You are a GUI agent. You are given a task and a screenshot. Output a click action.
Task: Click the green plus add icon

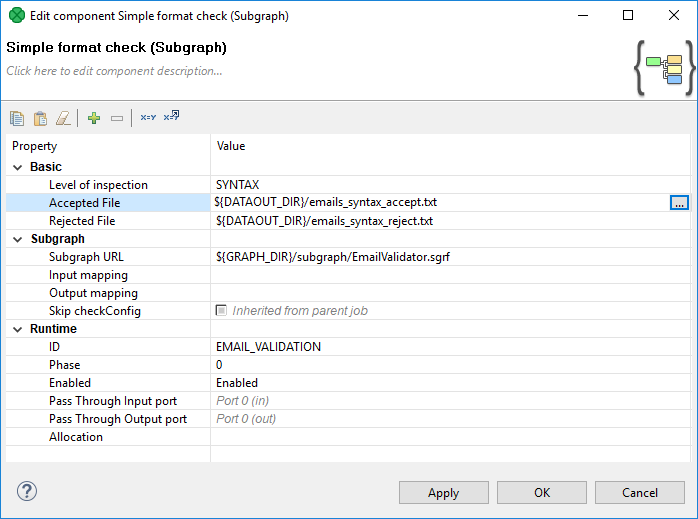tap(94, 118)
